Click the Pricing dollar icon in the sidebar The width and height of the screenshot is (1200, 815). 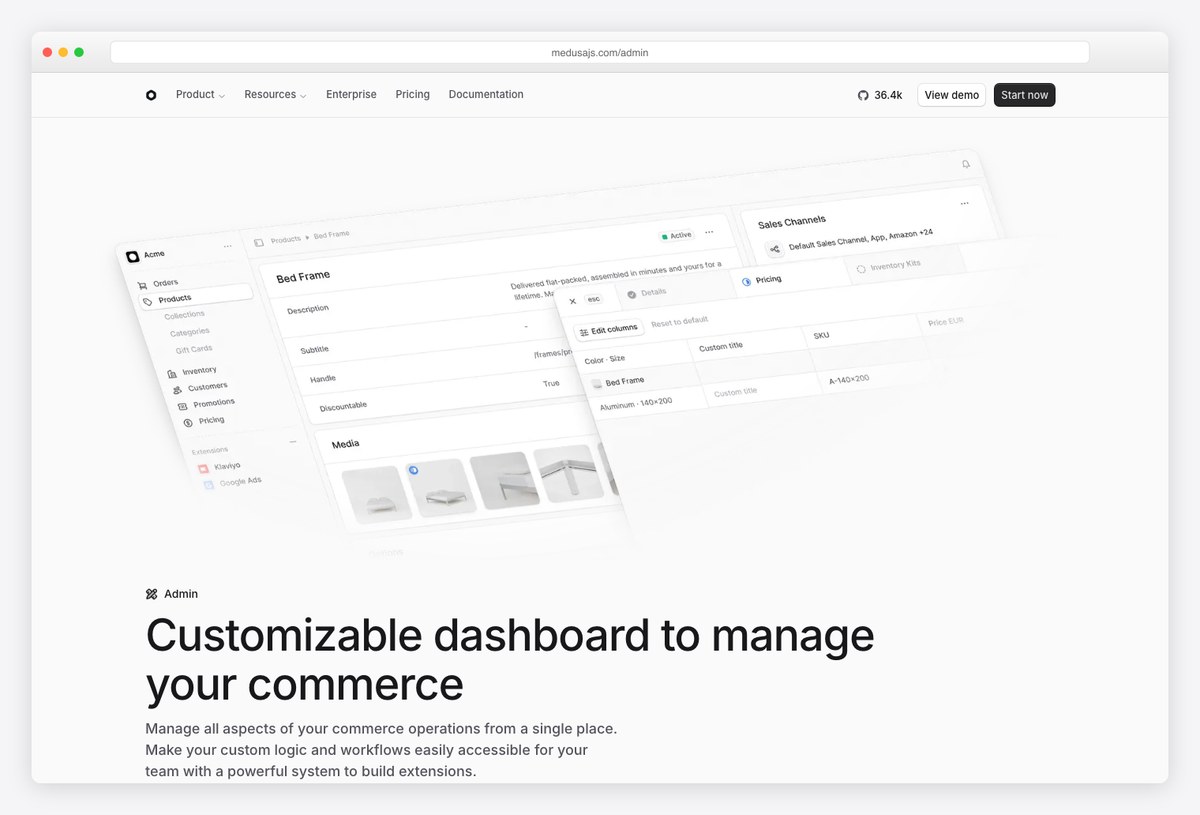point(188,423)
